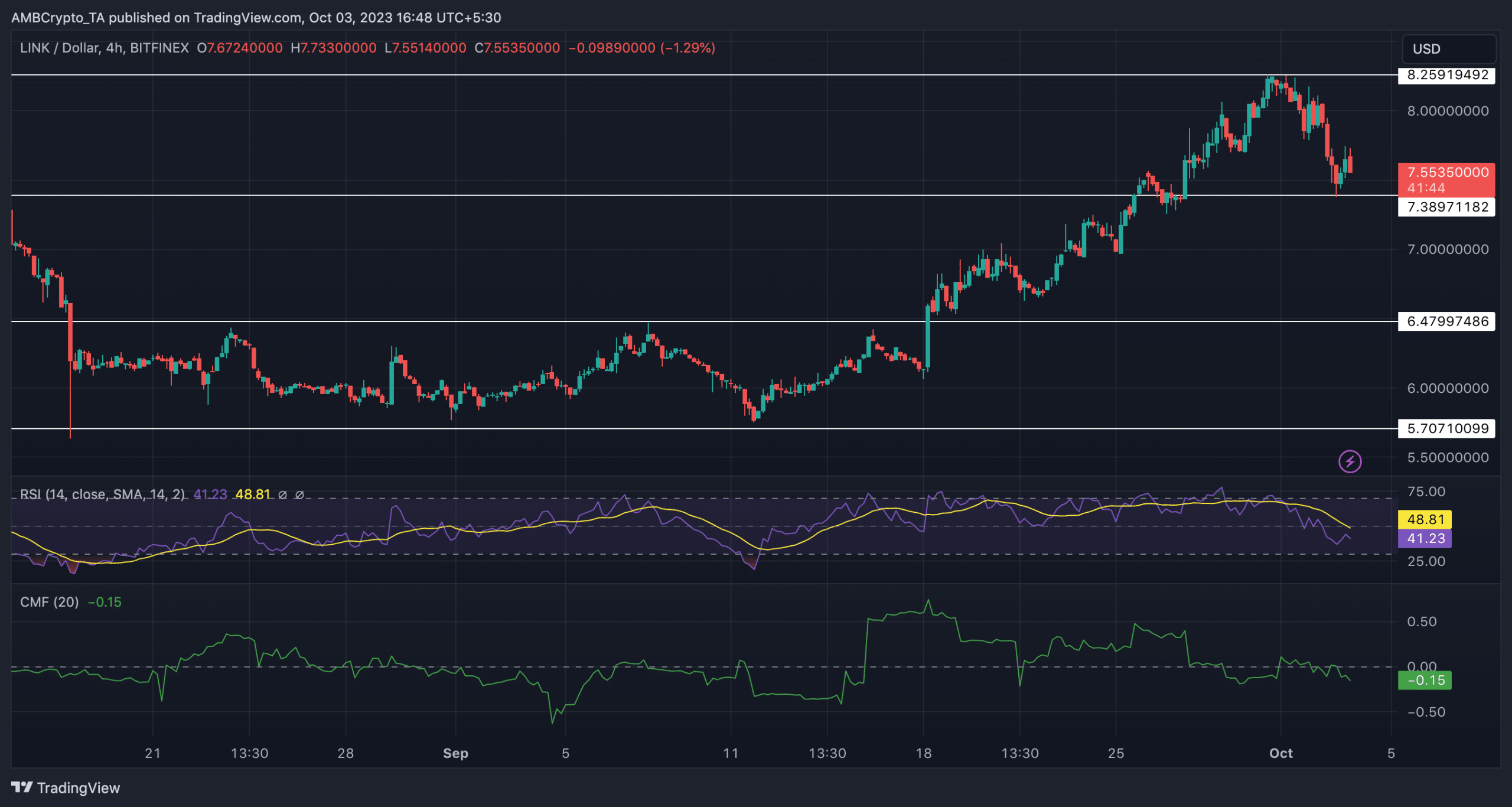Click the yellow RSI SMA value 48.81 tag
The width and height of the screenshot is (1512, 807).
coord(1425,519)
